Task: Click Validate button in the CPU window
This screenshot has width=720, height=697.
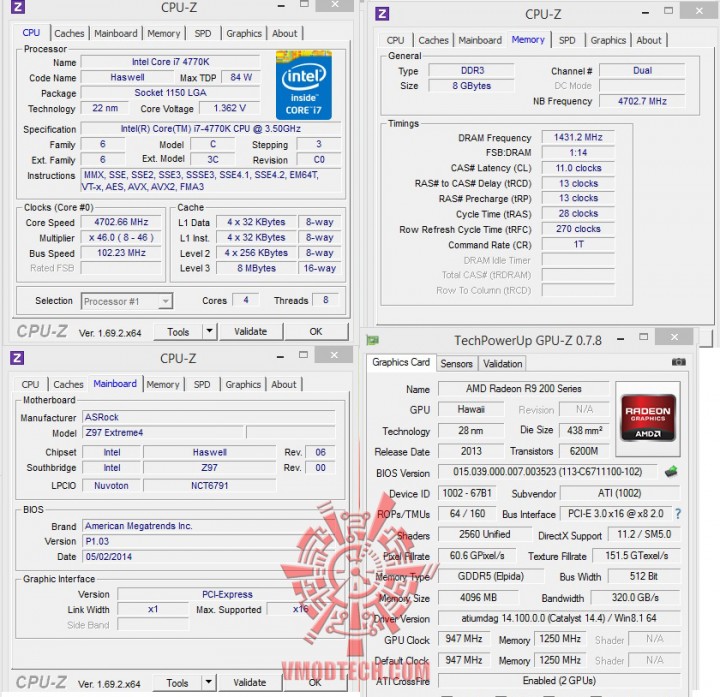Action: 251,332
